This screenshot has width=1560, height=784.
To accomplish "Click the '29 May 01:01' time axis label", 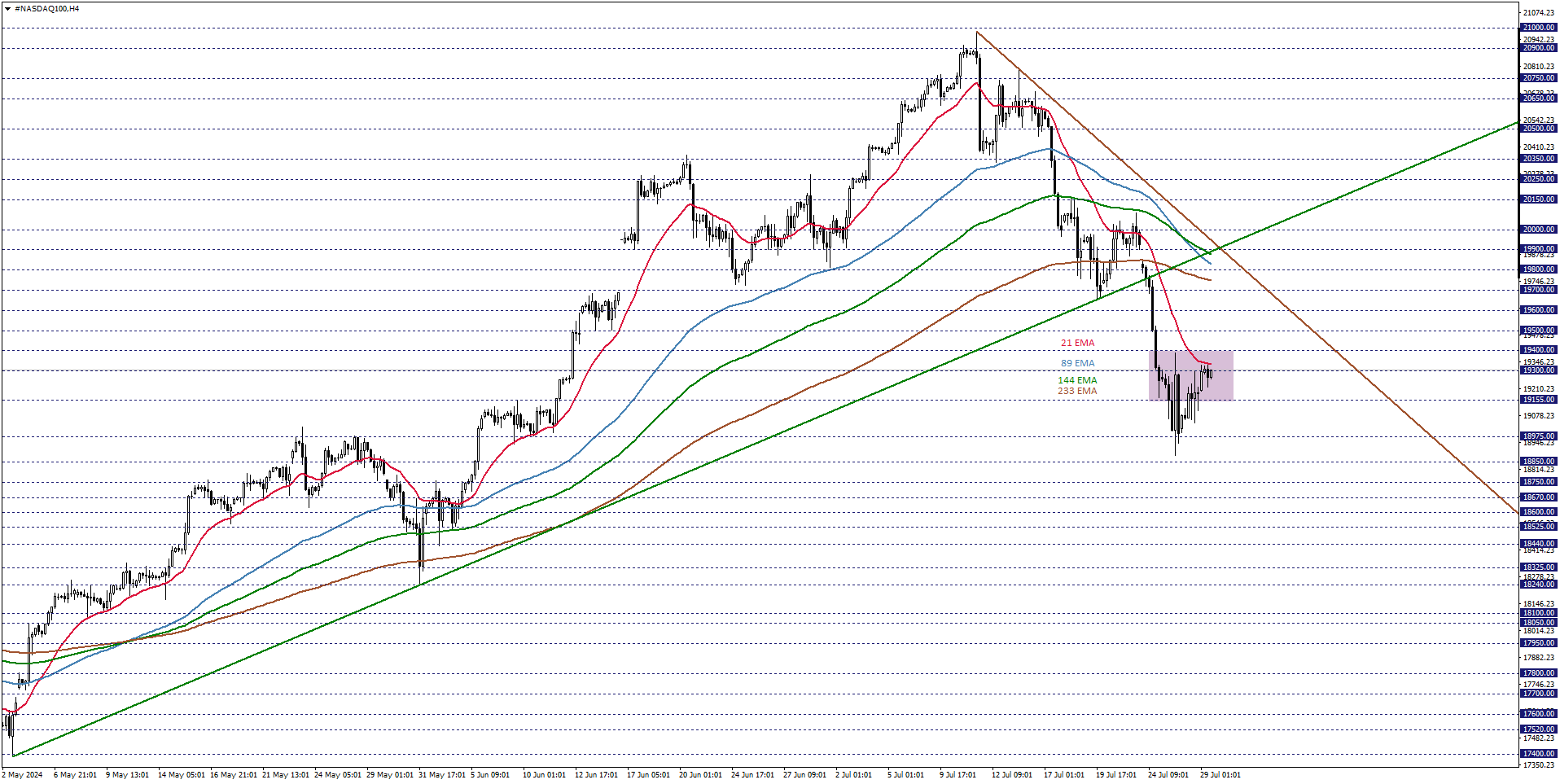I will [390, 775].
